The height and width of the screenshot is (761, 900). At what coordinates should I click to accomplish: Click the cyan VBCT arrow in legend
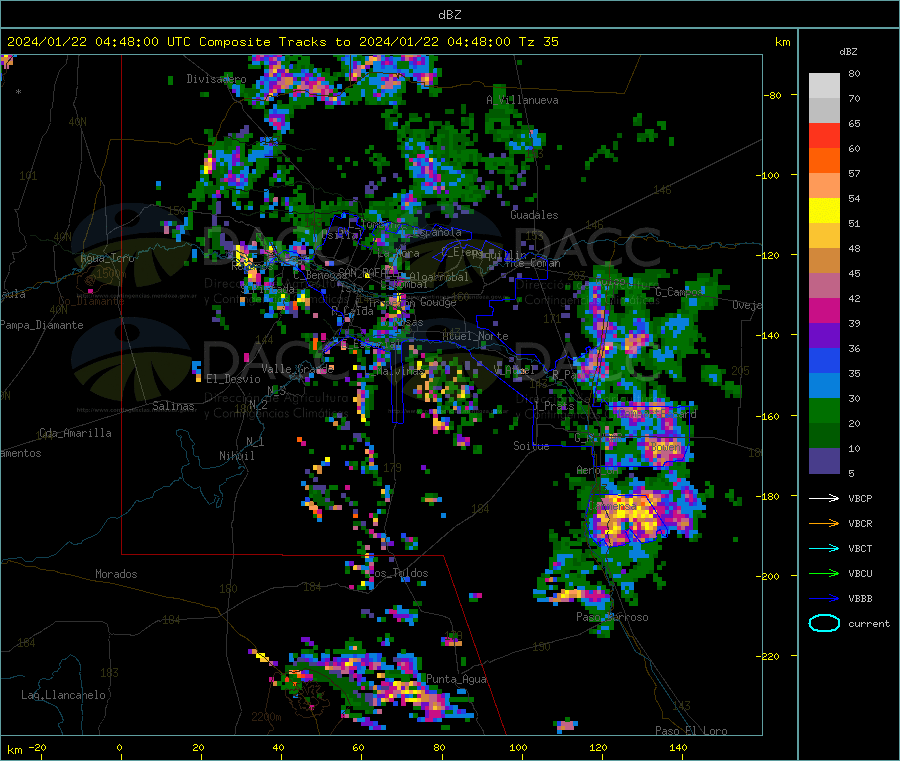[x=824, y=548]
